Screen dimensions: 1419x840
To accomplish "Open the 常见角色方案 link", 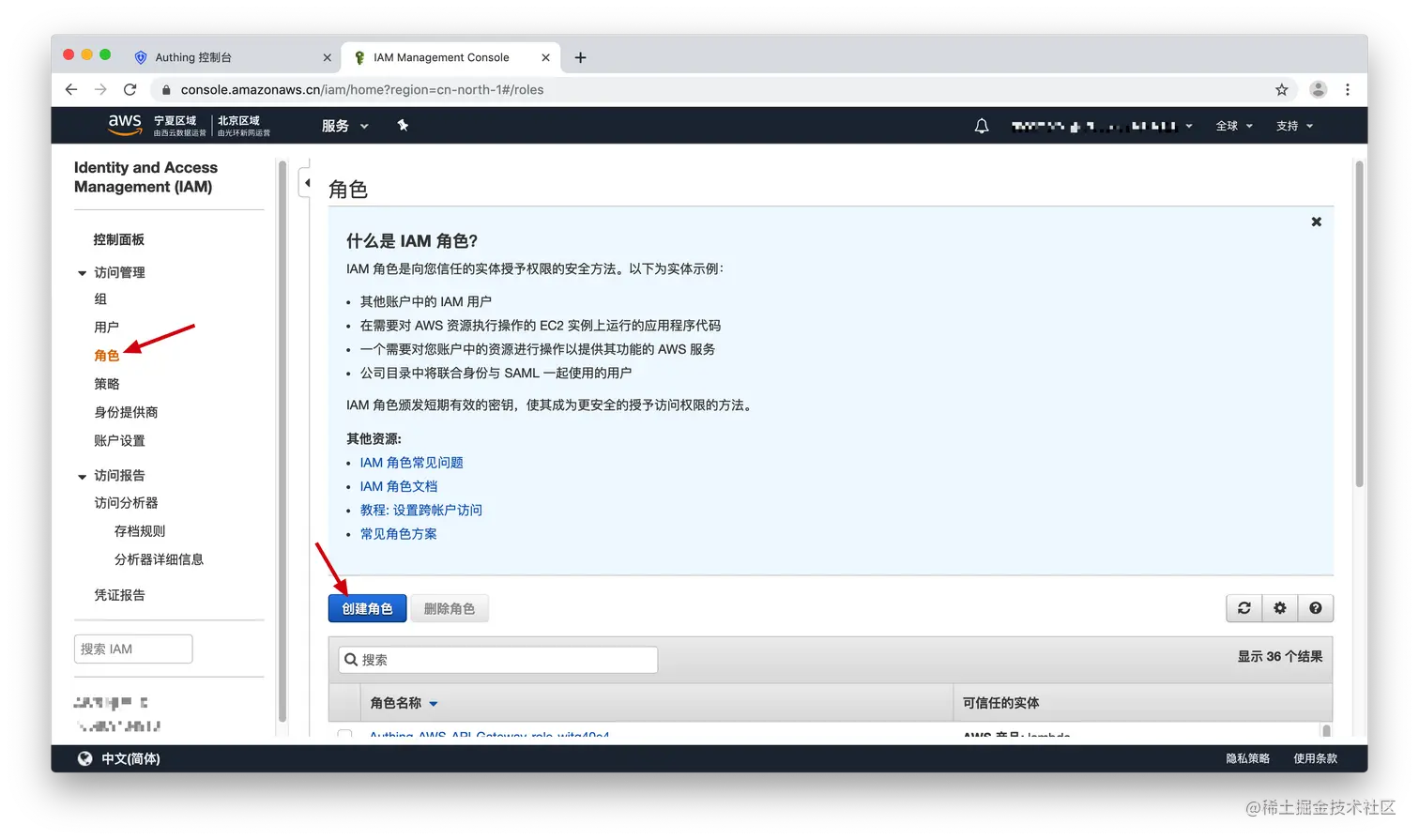I will (x=398, y=533).
